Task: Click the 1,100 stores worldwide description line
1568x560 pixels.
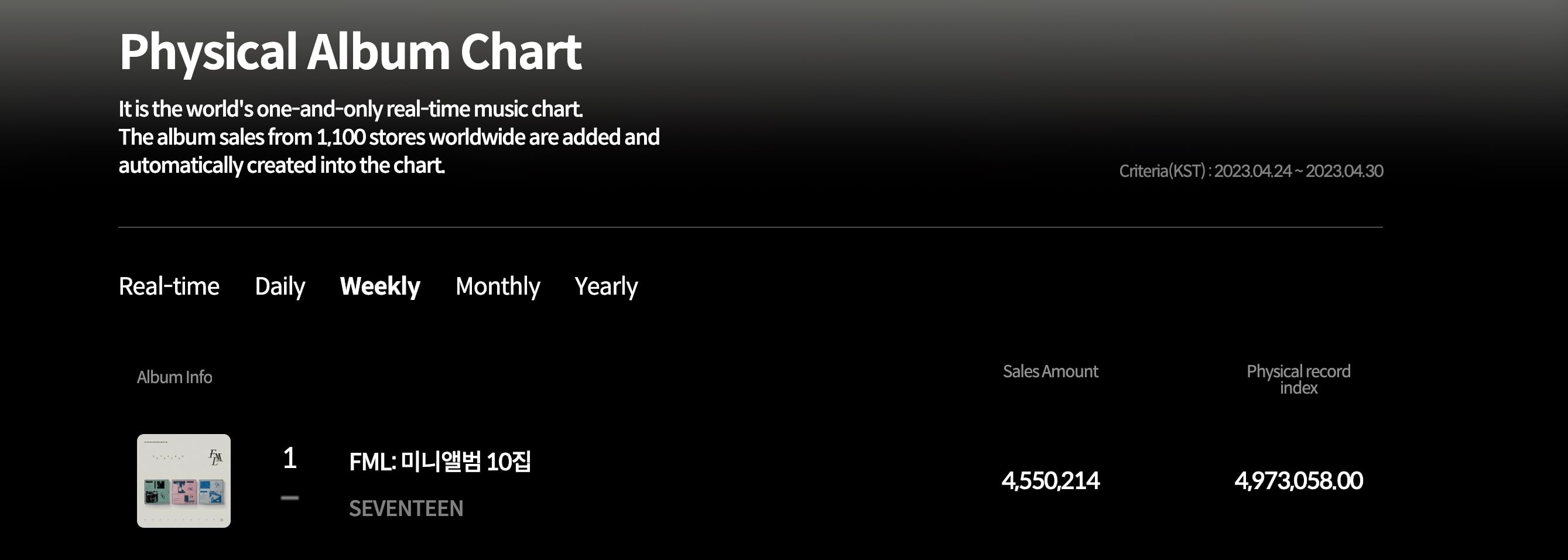Action: pyautogui.click(x=388, y=137)
